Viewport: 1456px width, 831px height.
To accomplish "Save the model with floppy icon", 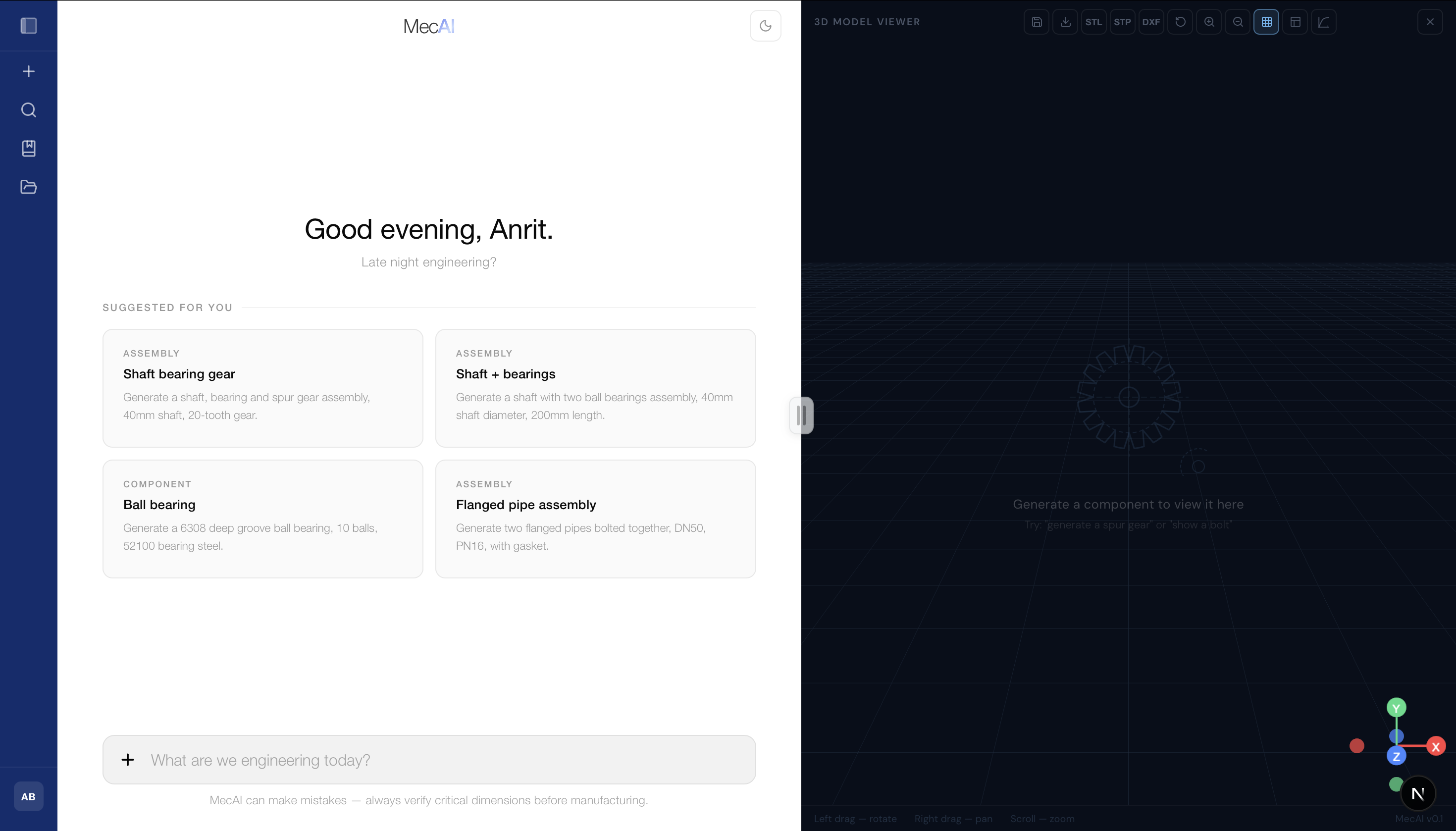I will click(x=1037, y=22).
